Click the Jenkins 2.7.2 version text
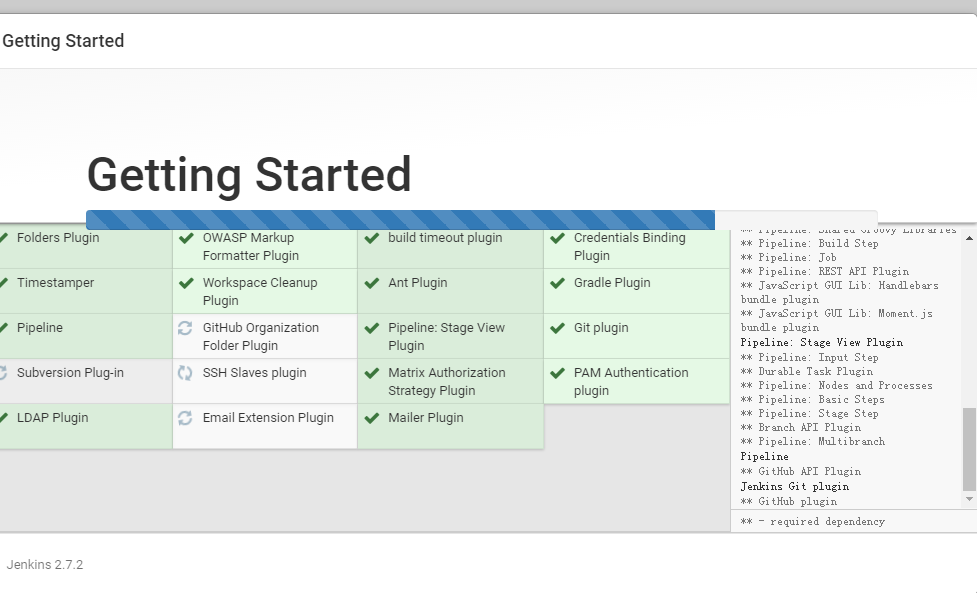 pyautogui.click(x=45, y=564)
